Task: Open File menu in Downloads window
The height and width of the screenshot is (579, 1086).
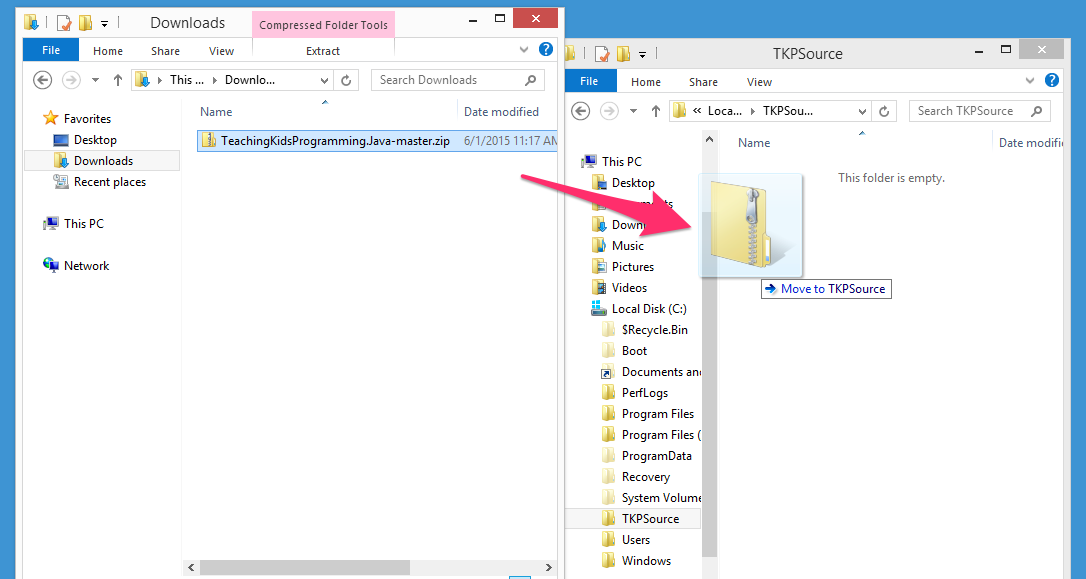Action: point(50,51)
